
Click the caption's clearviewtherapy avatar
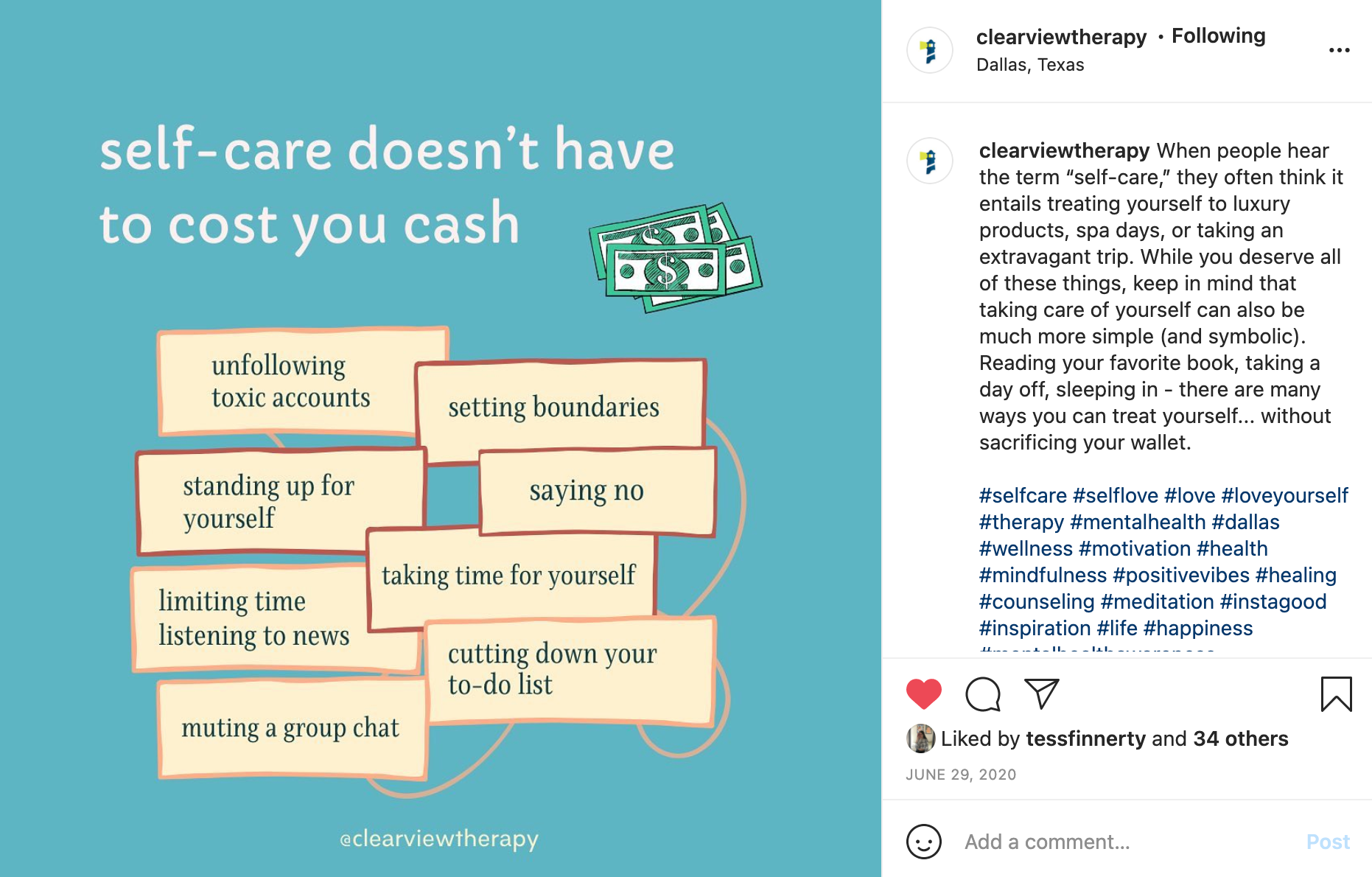[x=930, y=161]
